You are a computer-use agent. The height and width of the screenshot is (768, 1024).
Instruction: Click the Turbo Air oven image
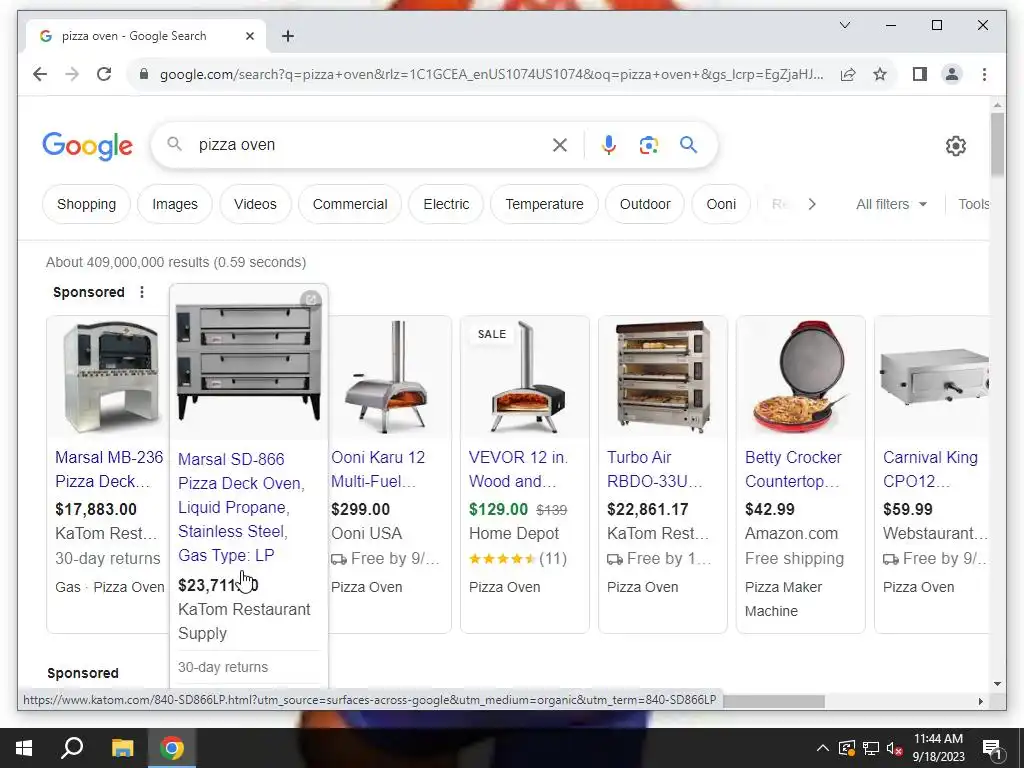pyautogui.click(x=663, y=377)
